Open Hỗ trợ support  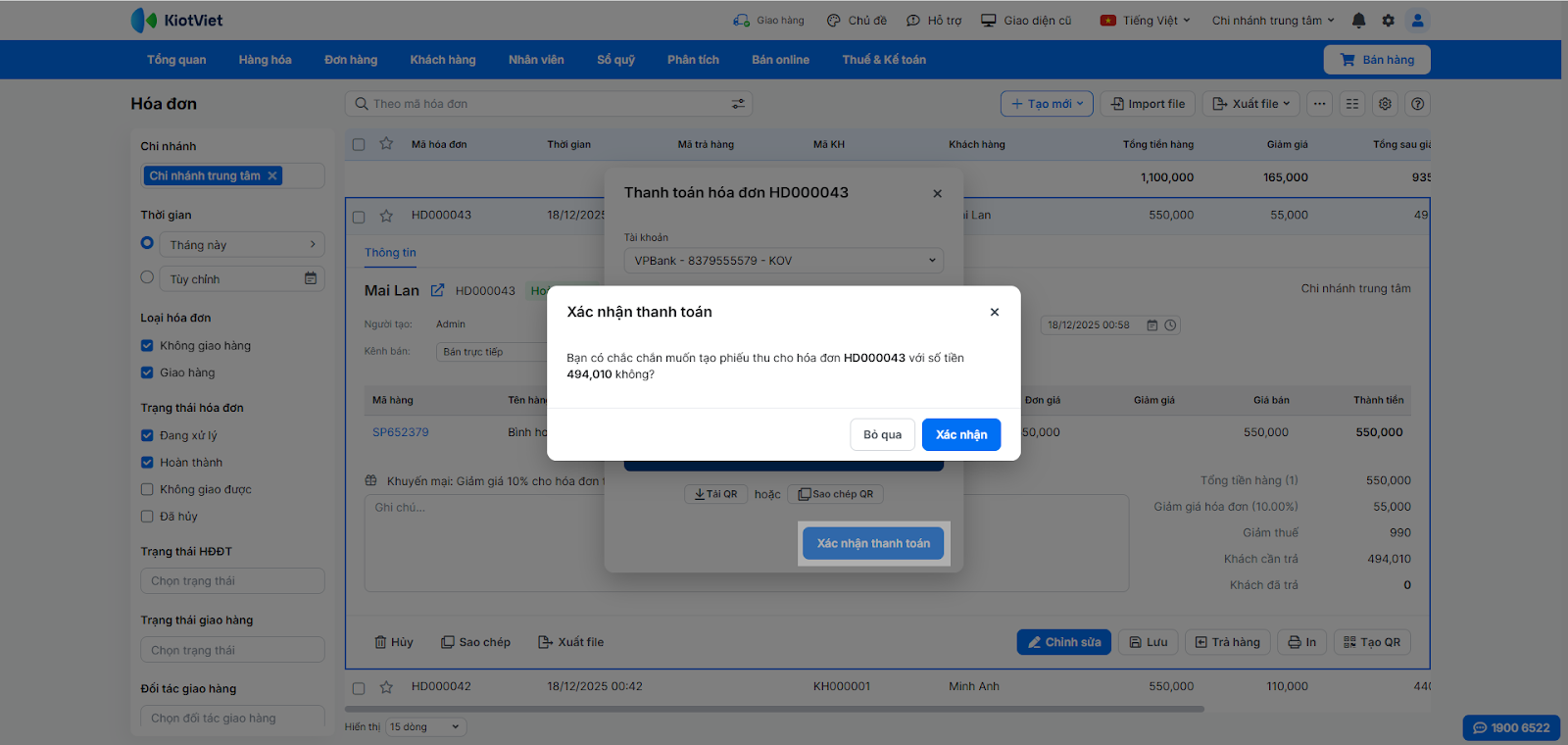[934, 21]
